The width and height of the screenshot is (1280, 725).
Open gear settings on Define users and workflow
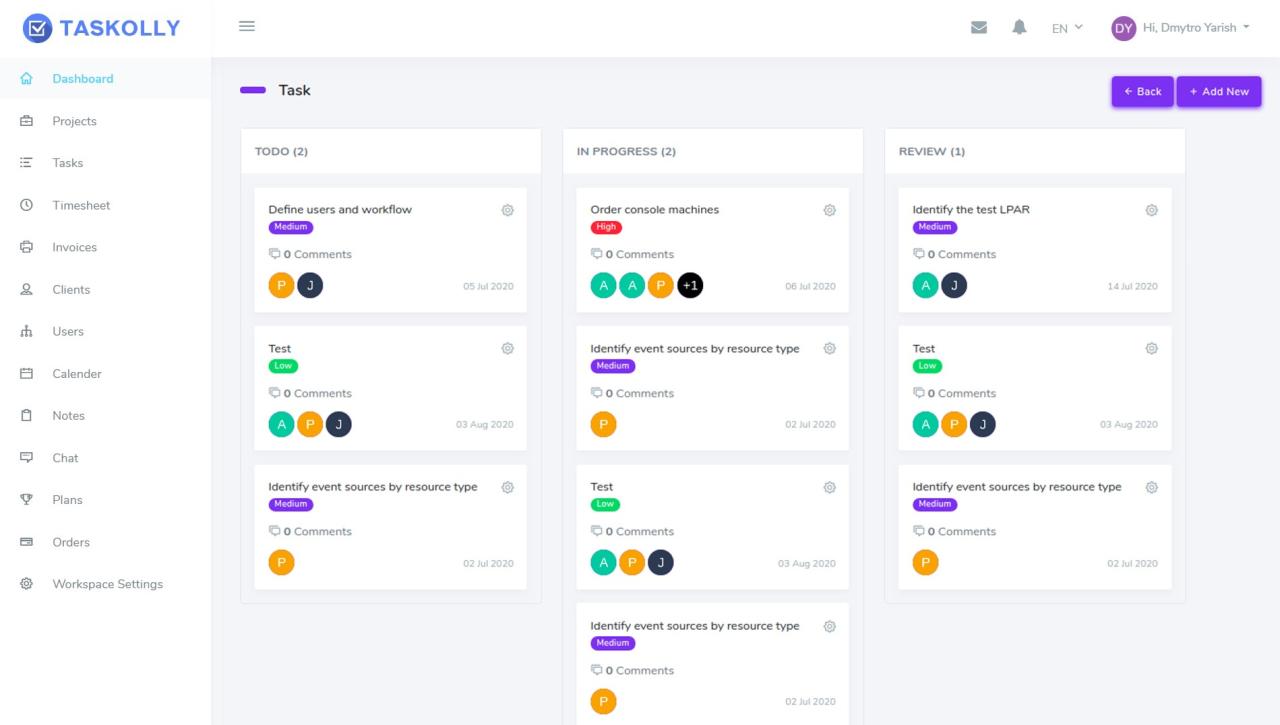point(507,210)
